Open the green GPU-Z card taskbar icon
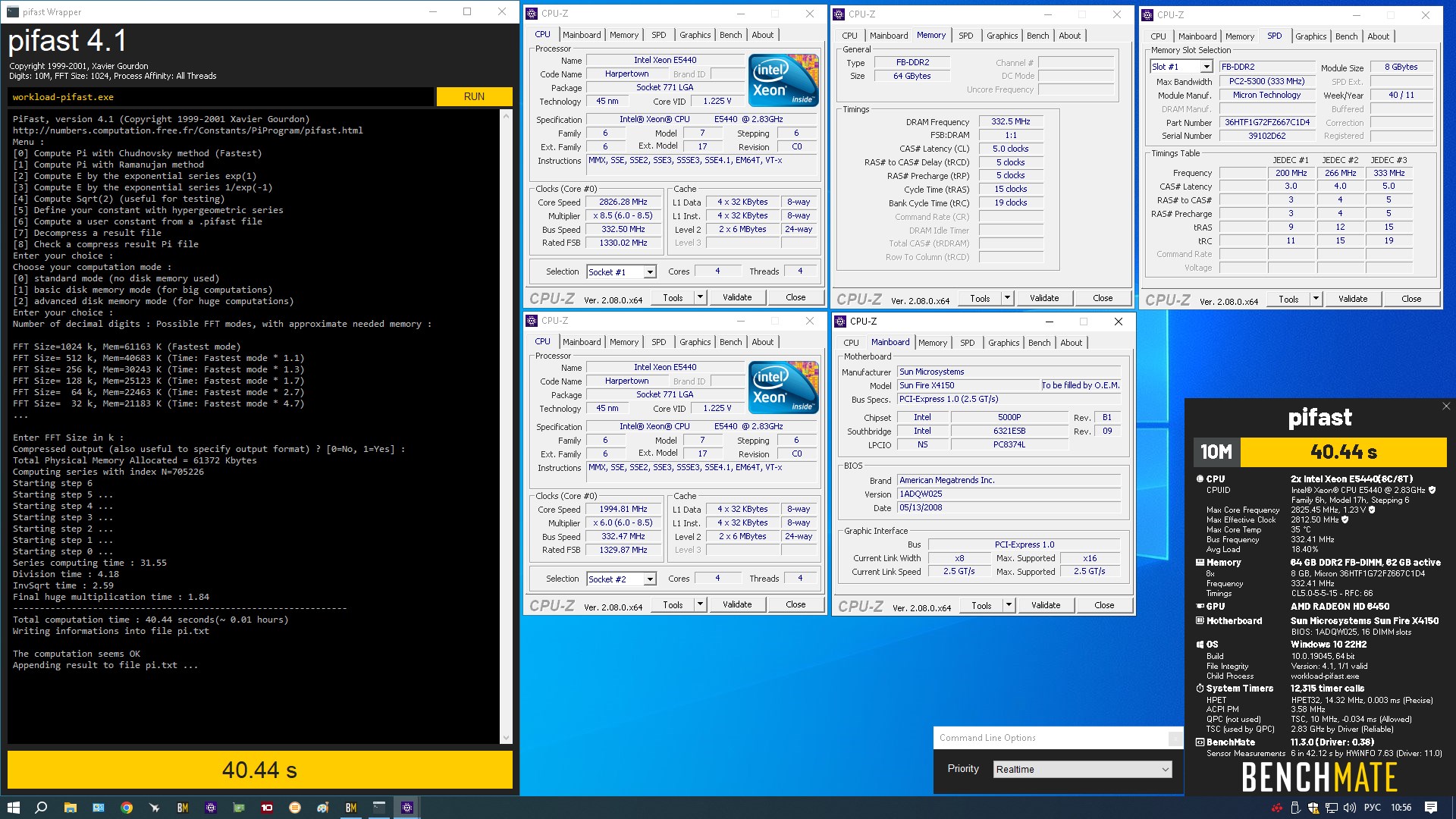Screen dimensions: 1456x819 (239, 808)
